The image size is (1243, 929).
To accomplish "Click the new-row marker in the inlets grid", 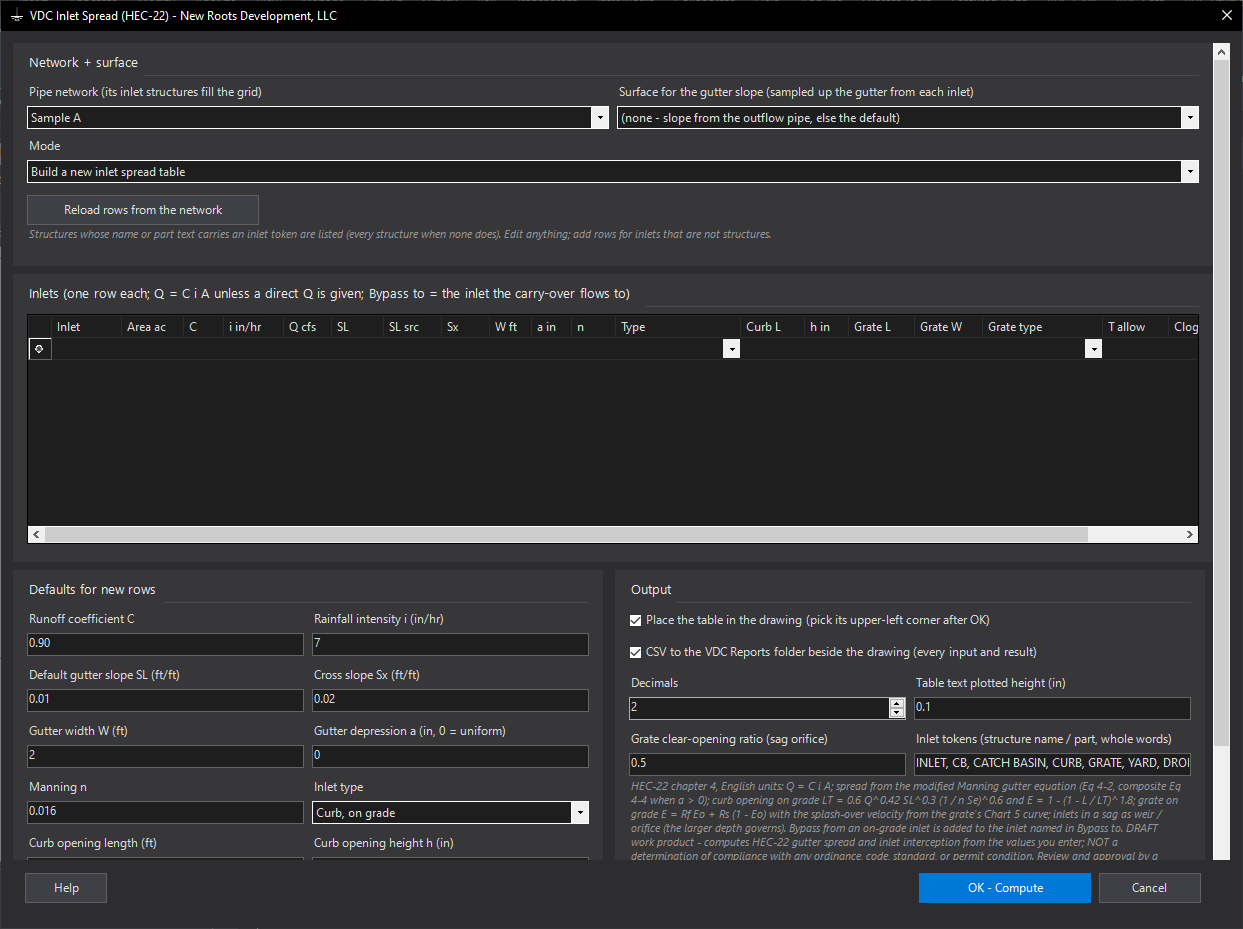I will [39, 349].
